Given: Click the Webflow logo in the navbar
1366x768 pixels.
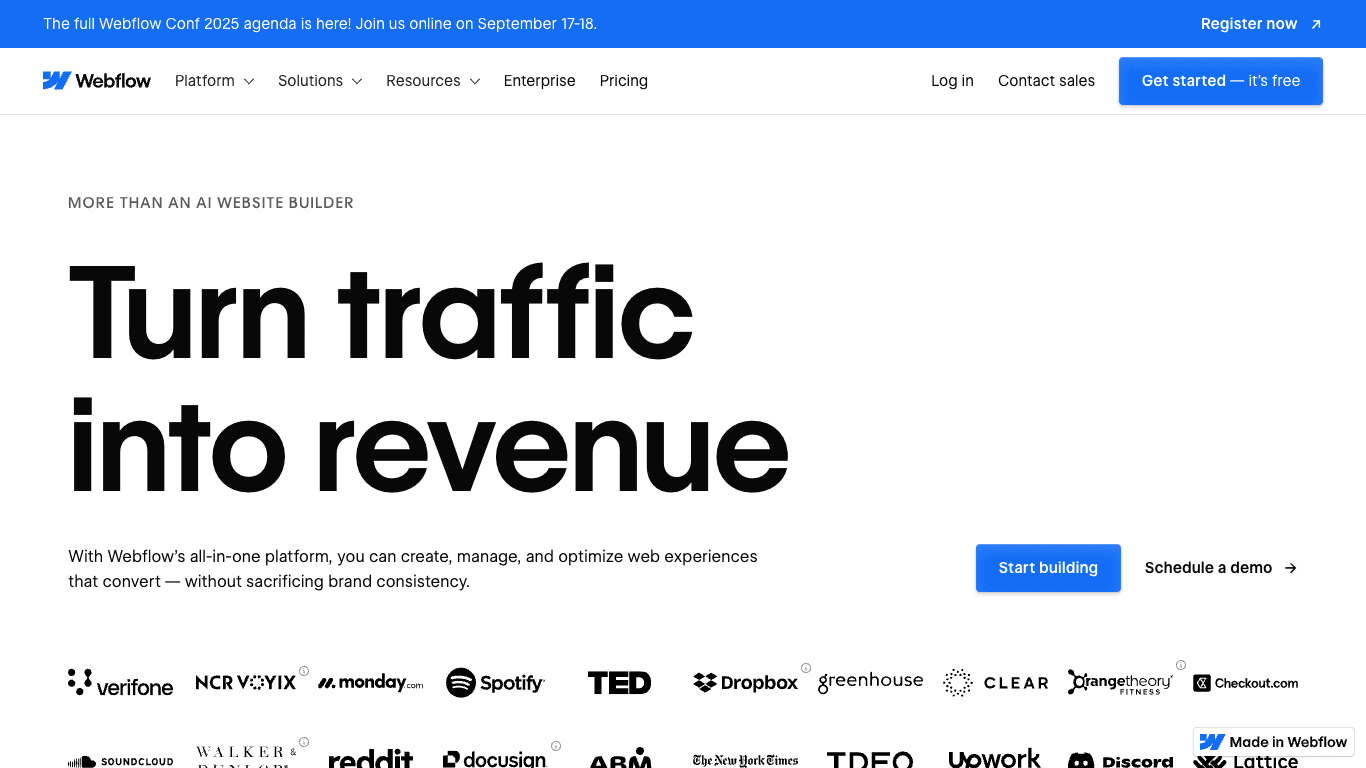Looking at the screenshot, I should [x=97, y=80].
